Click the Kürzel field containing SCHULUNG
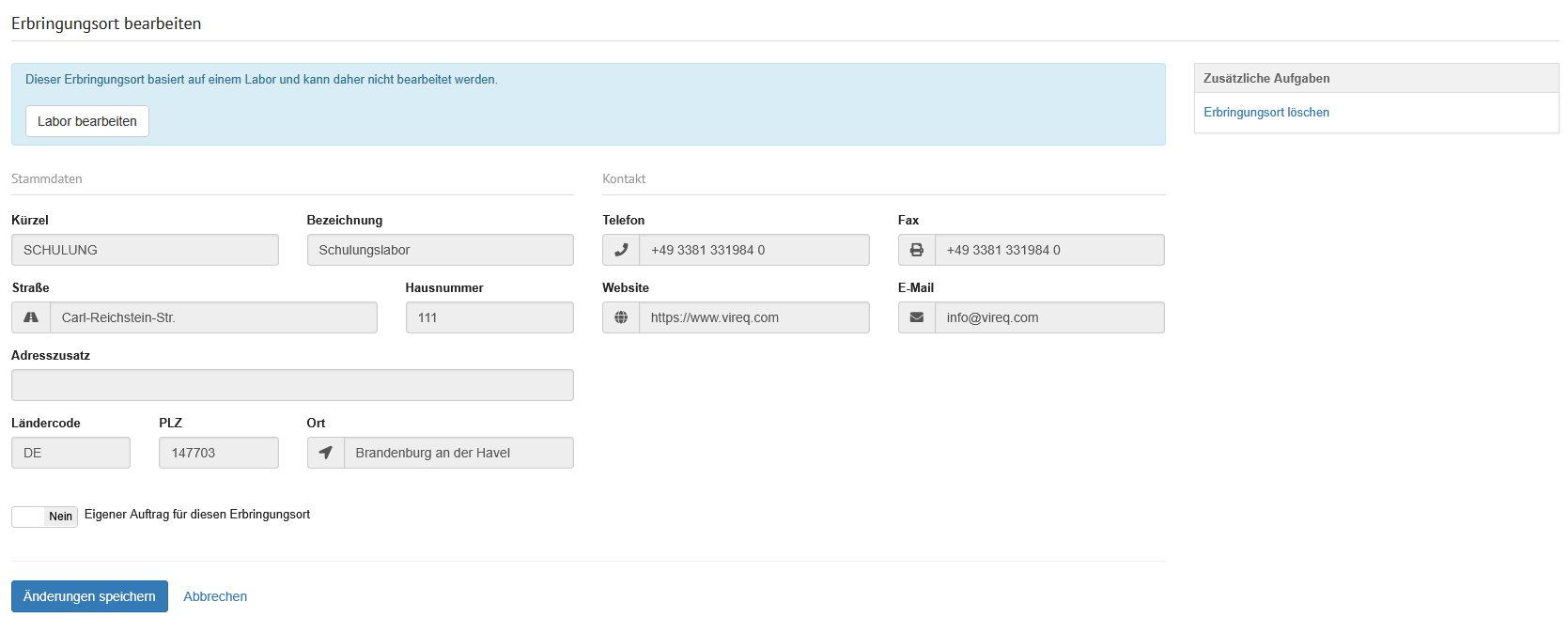 145,250
